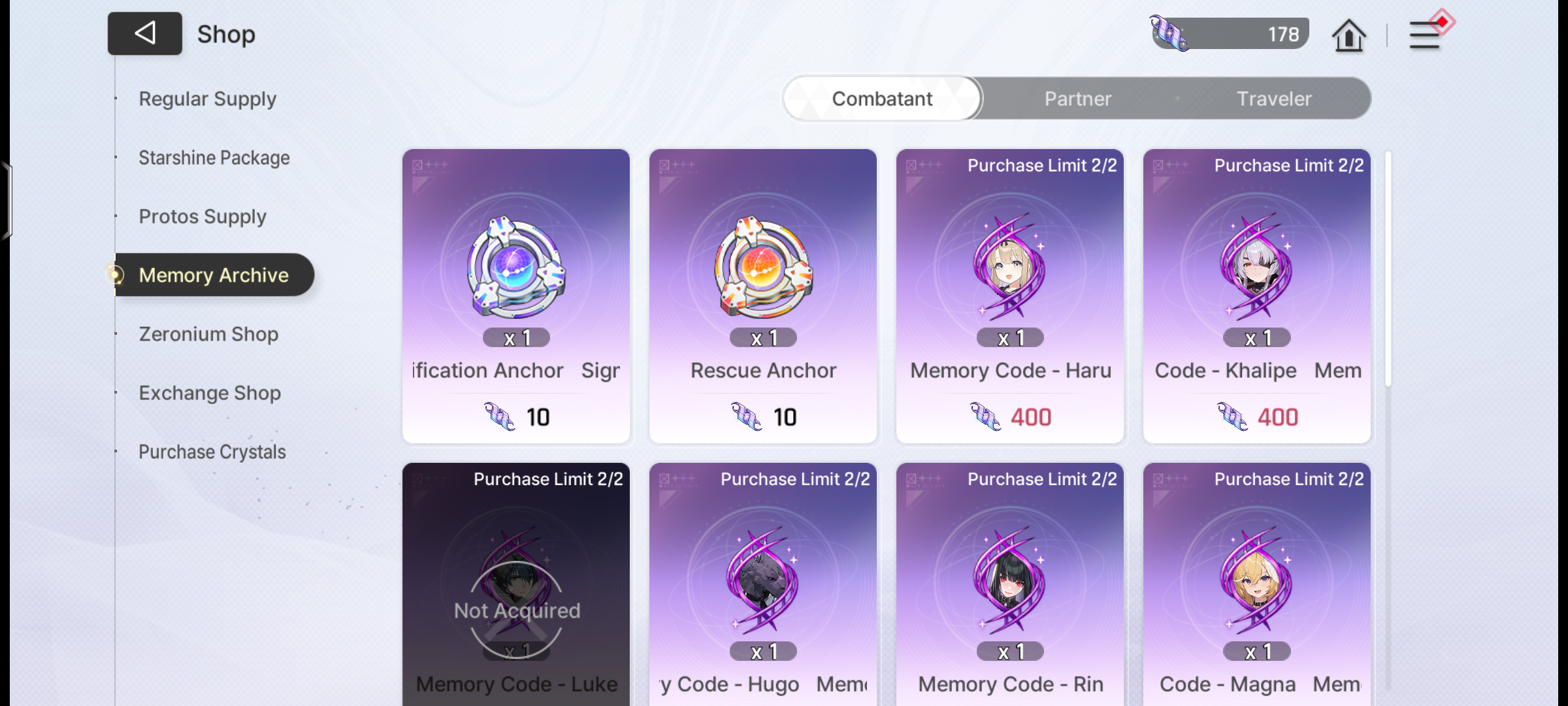The image size is (1568, 706).
Task: Choose Memory Code - Haru portrait
Action: coord(1010,267)
